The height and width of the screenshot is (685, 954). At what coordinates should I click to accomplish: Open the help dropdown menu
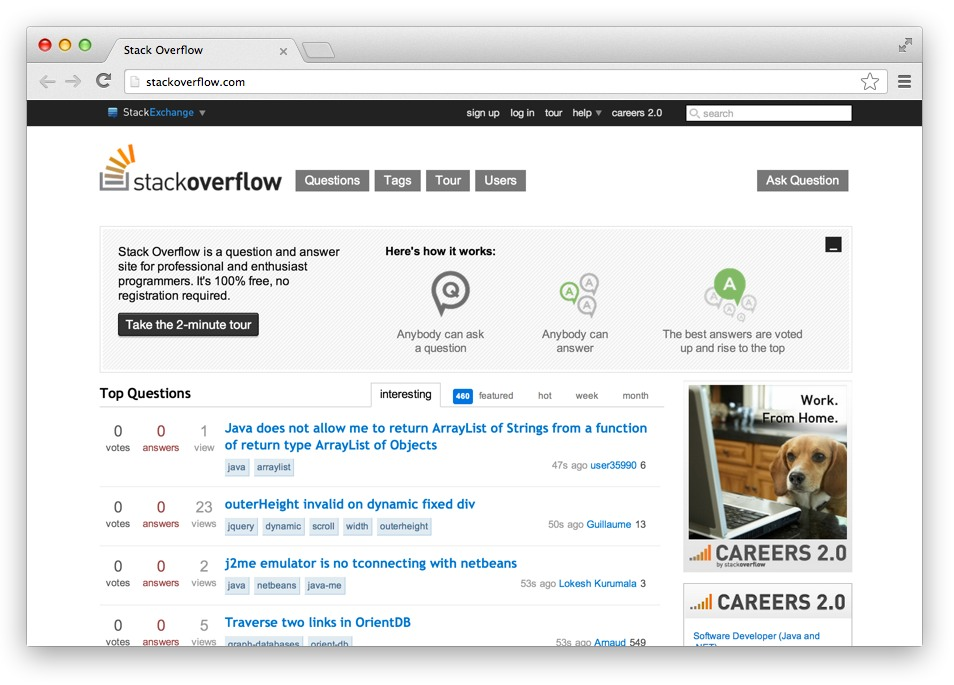(x=587, y=113)
